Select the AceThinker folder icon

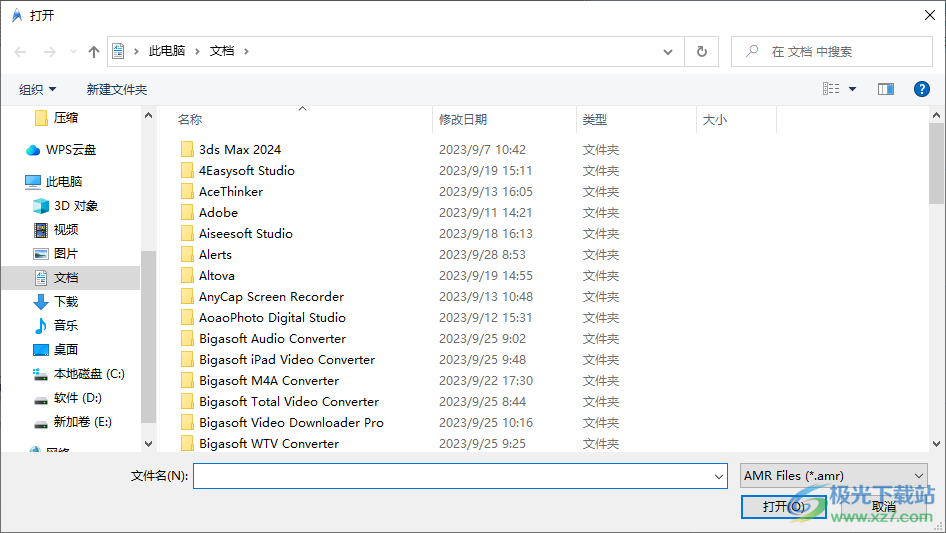[x=187, y=191]
